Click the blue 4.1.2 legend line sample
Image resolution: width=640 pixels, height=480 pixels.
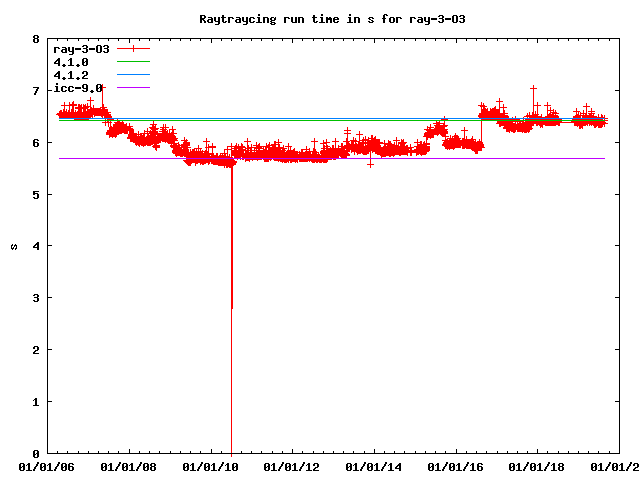click(133, 75)
